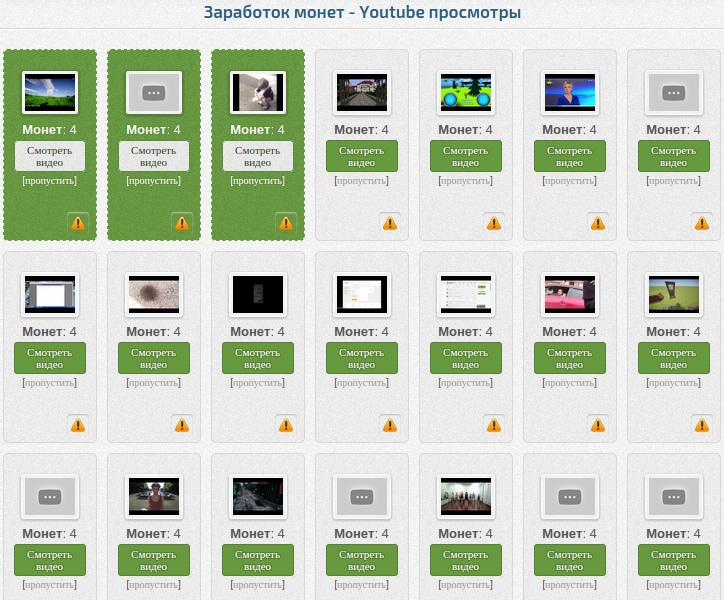Open the brown blotch thumbnail
Image resolution: width=724 pixels, height=600 pixels.
pos(154,294)
